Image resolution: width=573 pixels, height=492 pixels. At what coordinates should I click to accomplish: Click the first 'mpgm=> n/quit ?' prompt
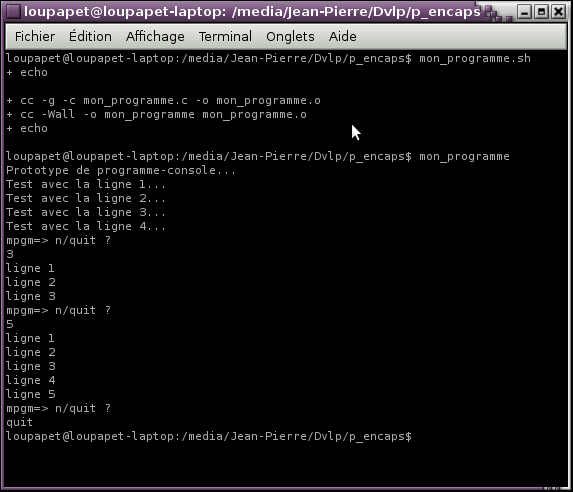coord(58,241)
